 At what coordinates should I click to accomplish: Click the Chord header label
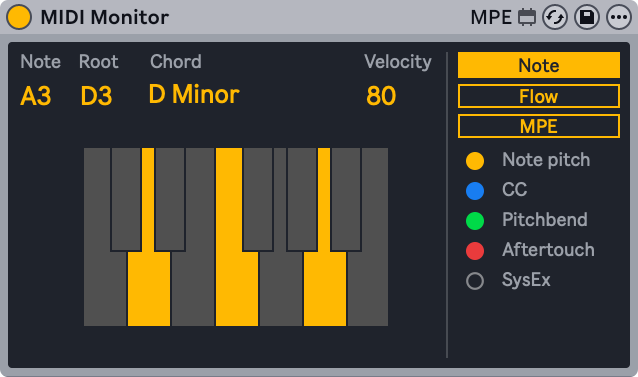coord(176,62)
